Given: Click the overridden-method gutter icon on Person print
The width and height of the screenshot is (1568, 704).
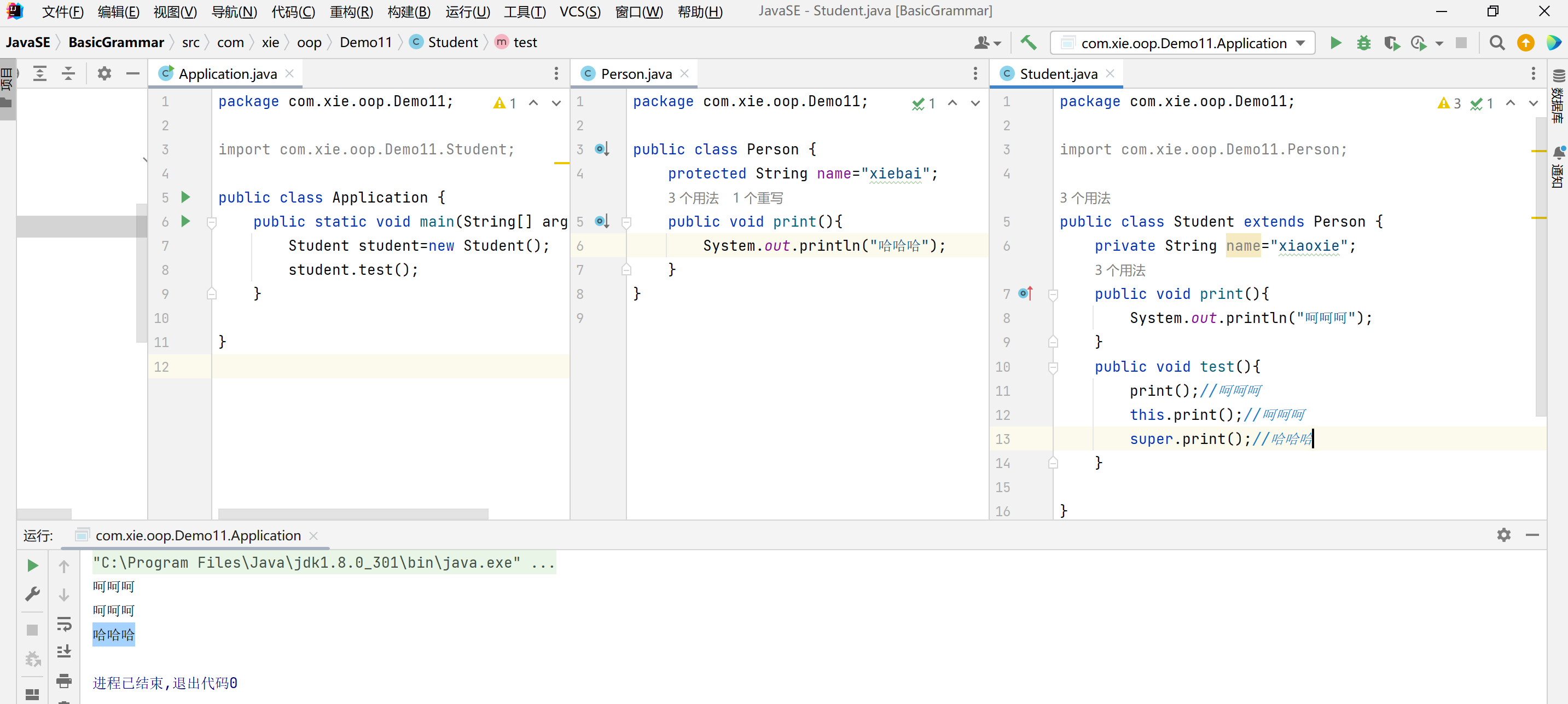Looking at the screenshot, I should [x=601, y=221].
